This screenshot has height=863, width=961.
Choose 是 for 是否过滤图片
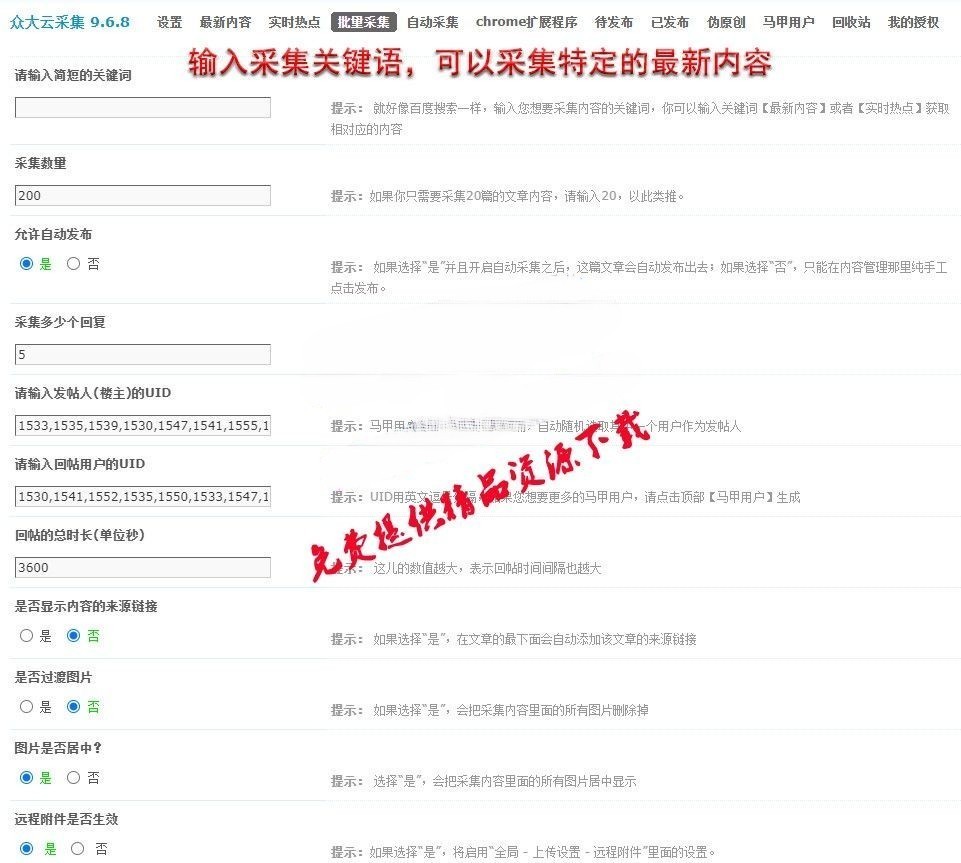coord(27,706)
